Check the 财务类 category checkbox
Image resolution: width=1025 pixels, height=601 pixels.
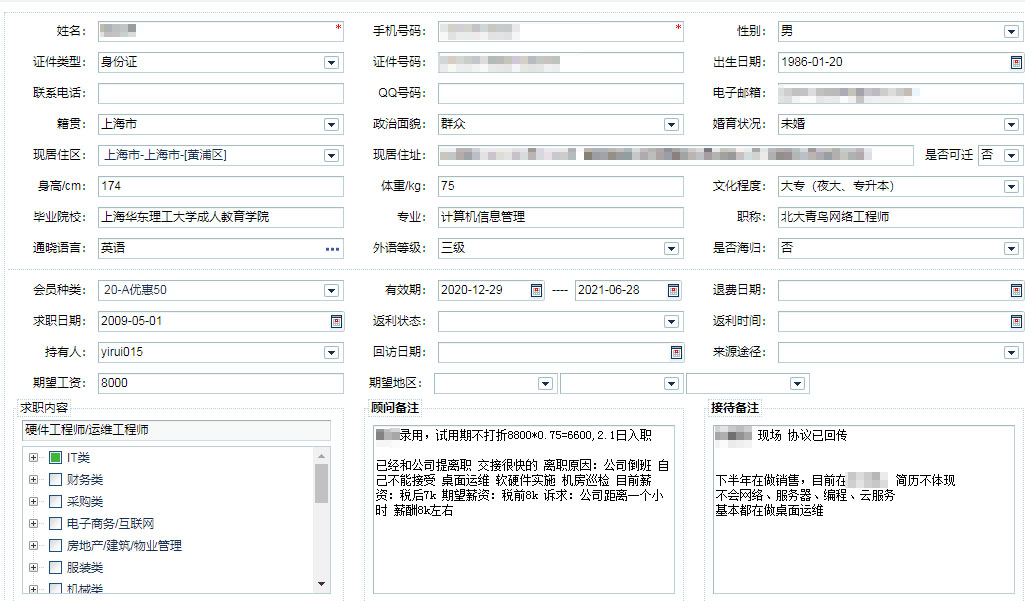(56, 479)
